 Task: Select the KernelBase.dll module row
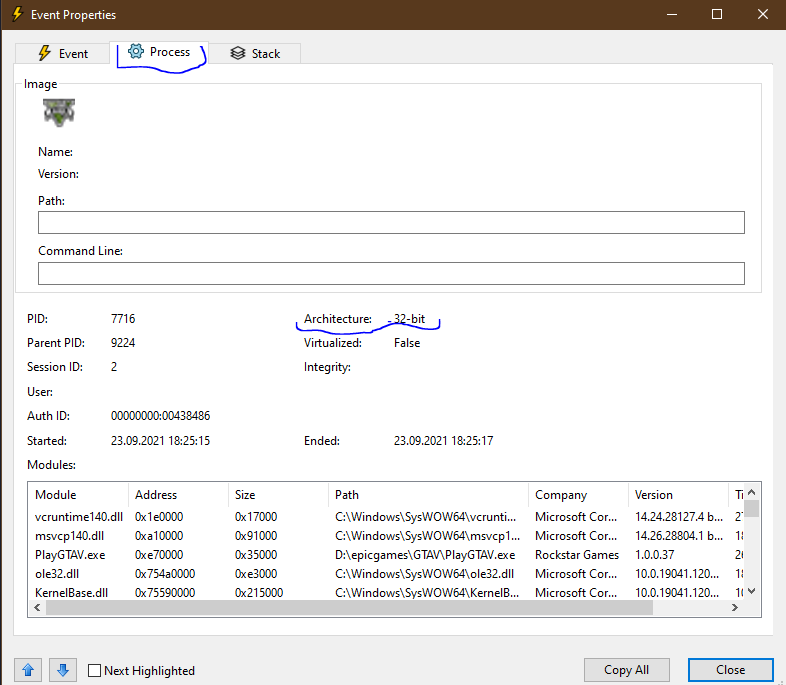(x=386, y=593)
